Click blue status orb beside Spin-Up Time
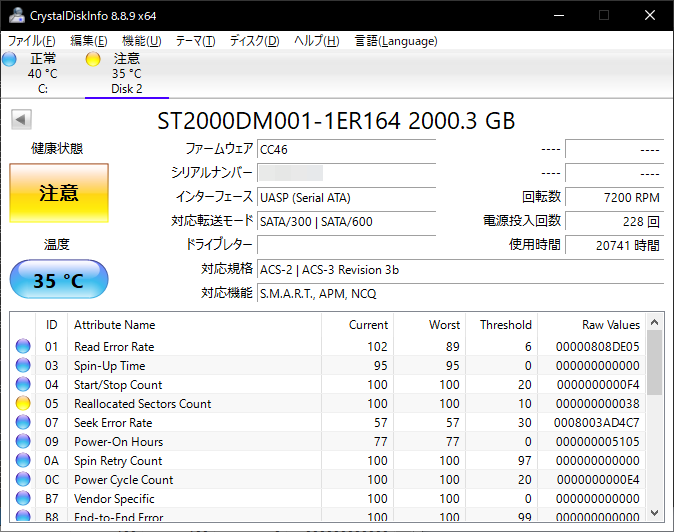The width and height of the screenshot is (674, 532). pos(23,366)
